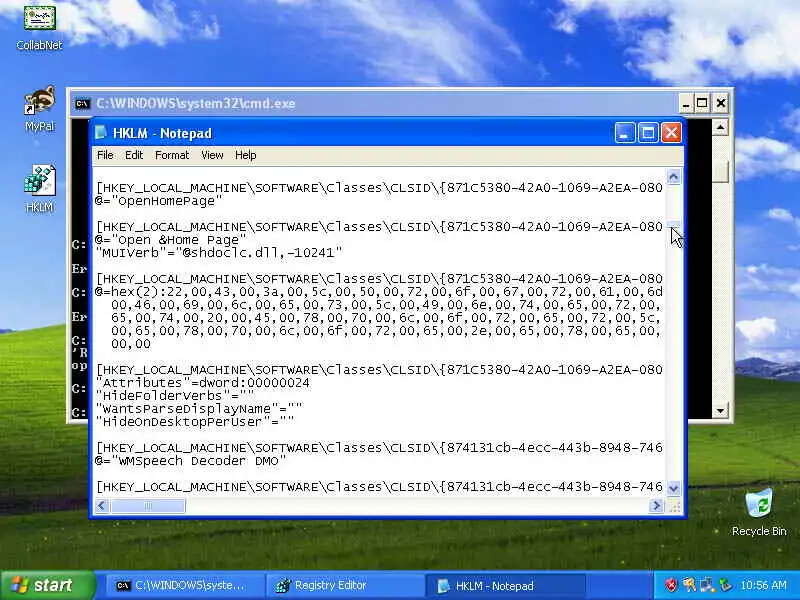Select the HKLM registry file desktop icon

pyautogui.click(x=39, y=188)
